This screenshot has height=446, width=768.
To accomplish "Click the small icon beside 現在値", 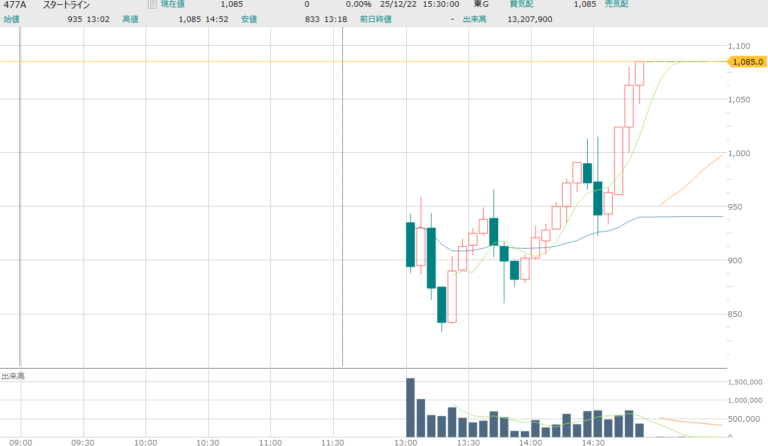I will [x=151, y=5].
